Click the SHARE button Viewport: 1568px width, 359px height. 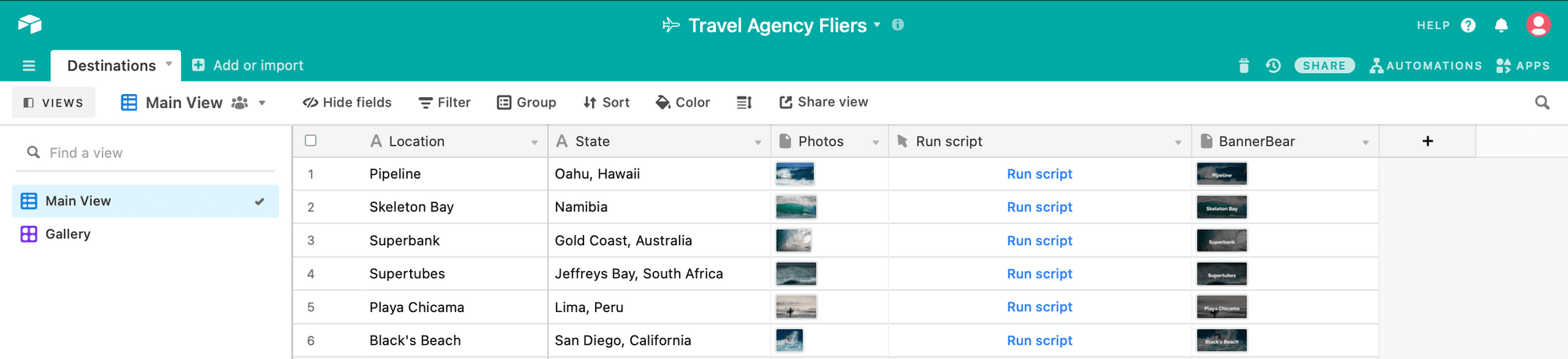[x=1324, y=66]
